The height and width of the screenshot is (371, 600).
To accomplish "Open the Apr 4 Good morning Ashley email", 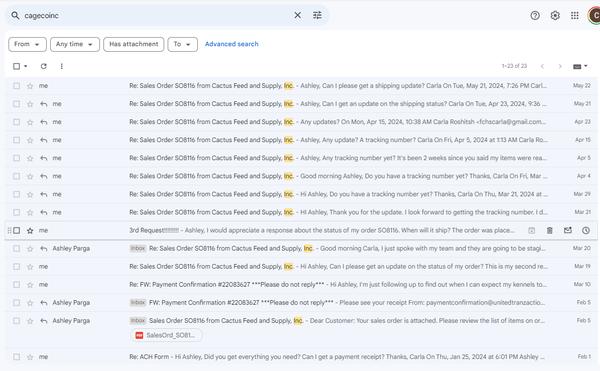I will pos(301,176).
